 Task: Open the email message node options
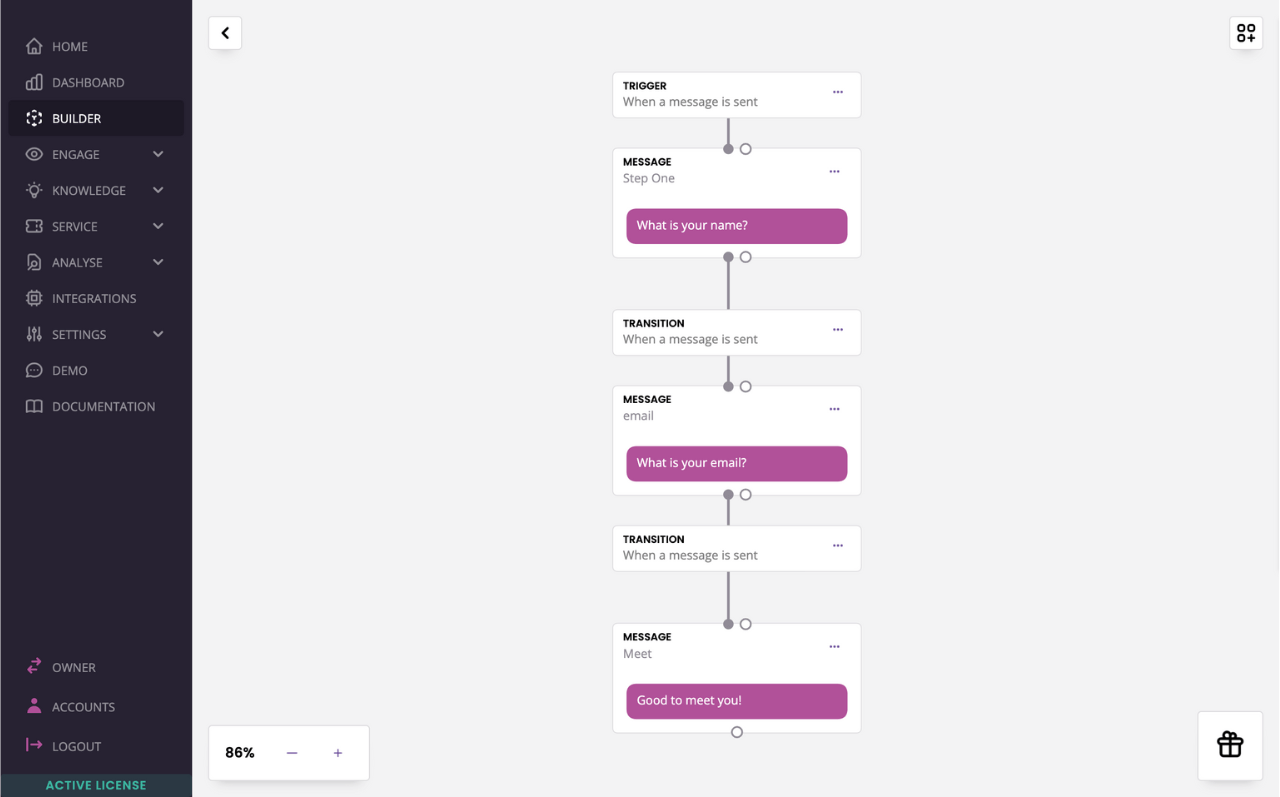click(834, 409)
